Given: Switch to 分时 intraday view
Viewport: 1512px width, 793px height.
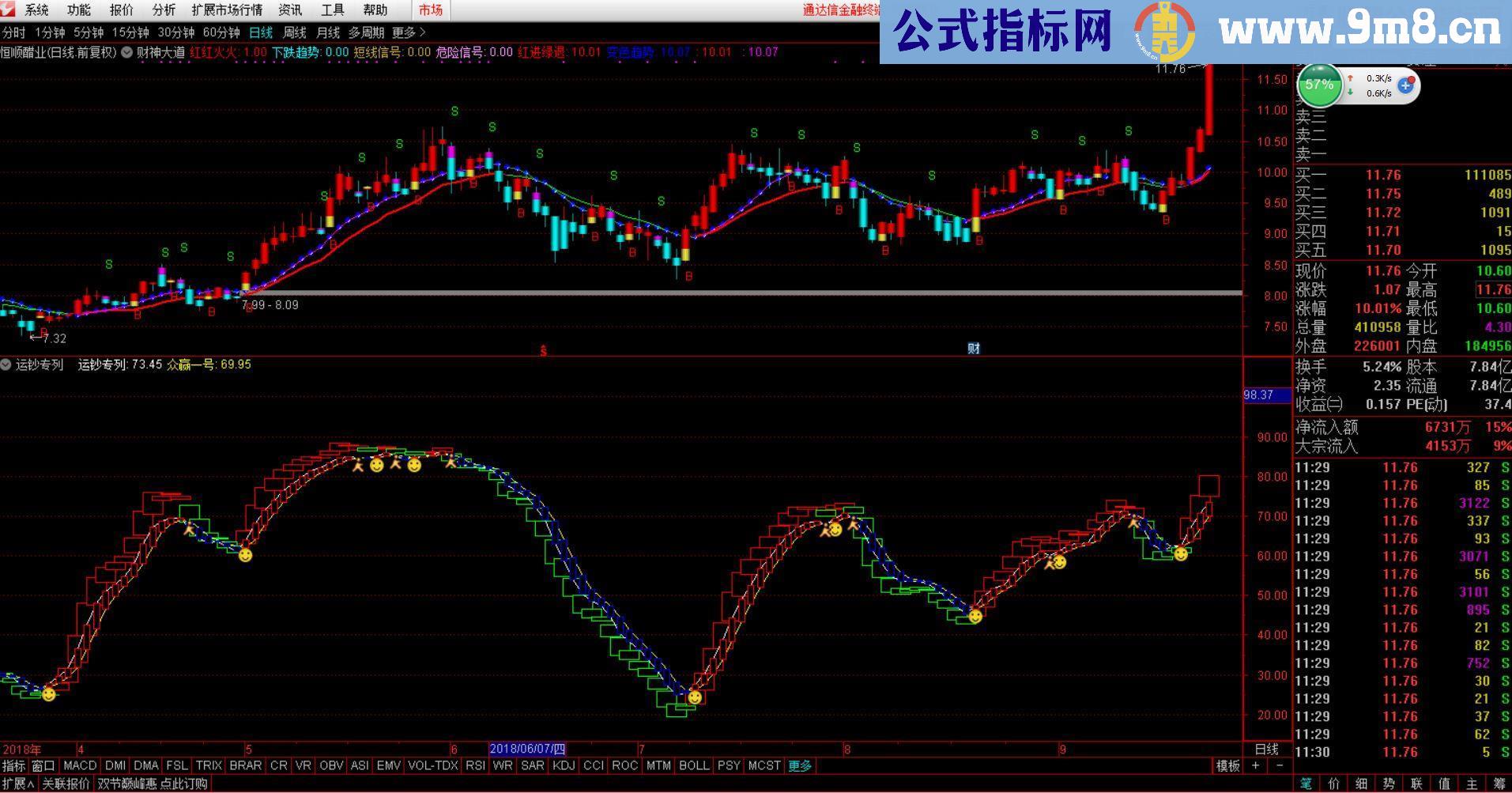Looking at the screenshot, I should tap(13, 32).
